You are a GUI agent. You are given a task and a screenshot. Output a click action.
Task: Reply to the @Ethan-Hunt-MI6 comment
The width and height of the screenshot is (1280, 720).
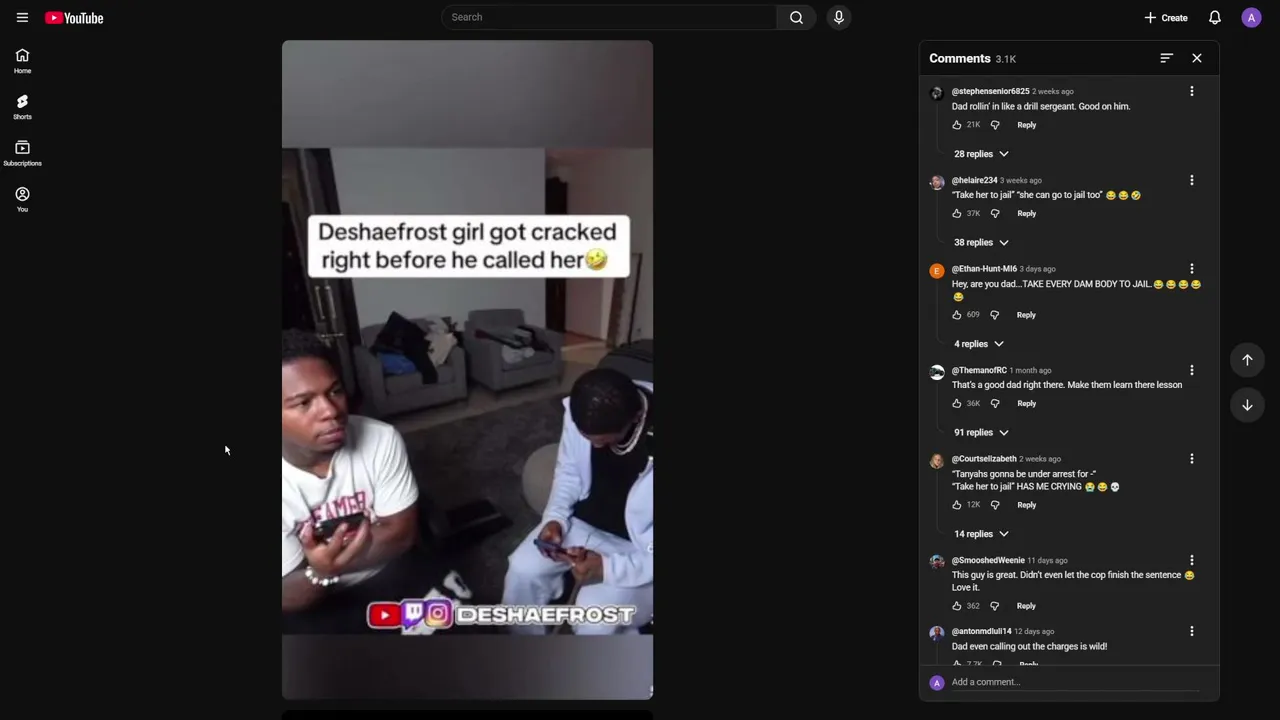pyautogui.click(x=1026, y=315)
